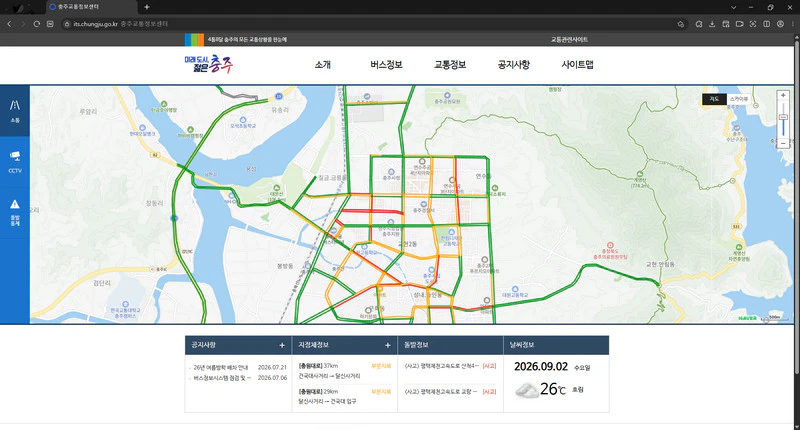
Task: Switch map to 스카이뷰 satellite view
Action: click(738, 99)
